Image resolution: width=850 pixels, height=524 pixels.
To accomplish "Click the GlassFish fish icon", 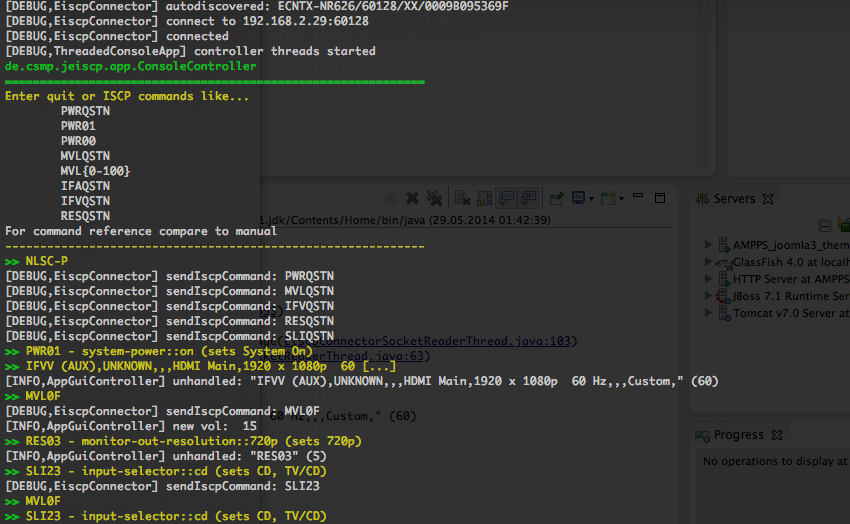I will [x=724, y=263].
